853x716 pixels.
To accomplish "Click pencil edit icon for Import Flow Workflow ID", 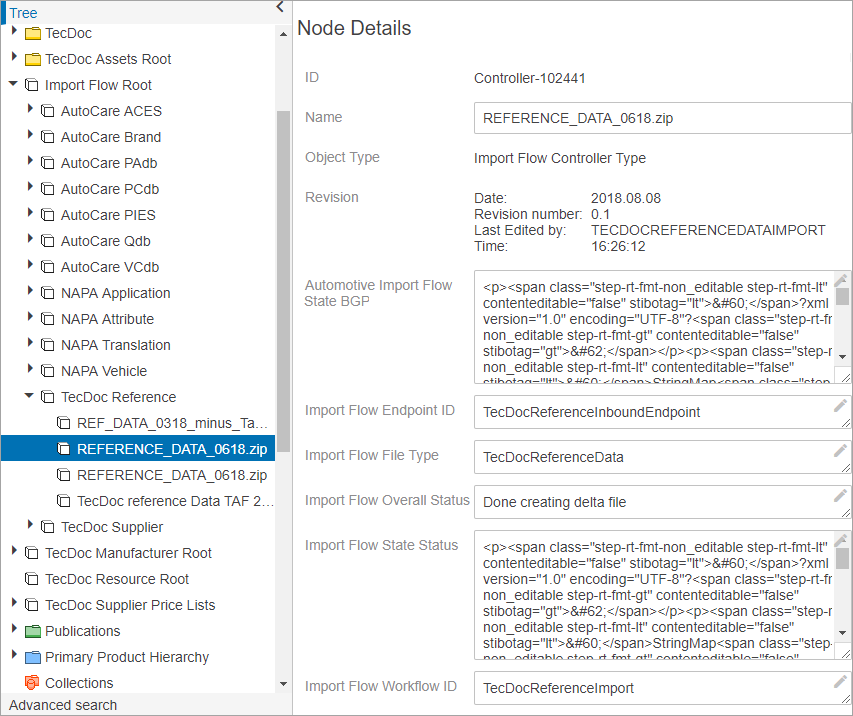I will [840, 681].
